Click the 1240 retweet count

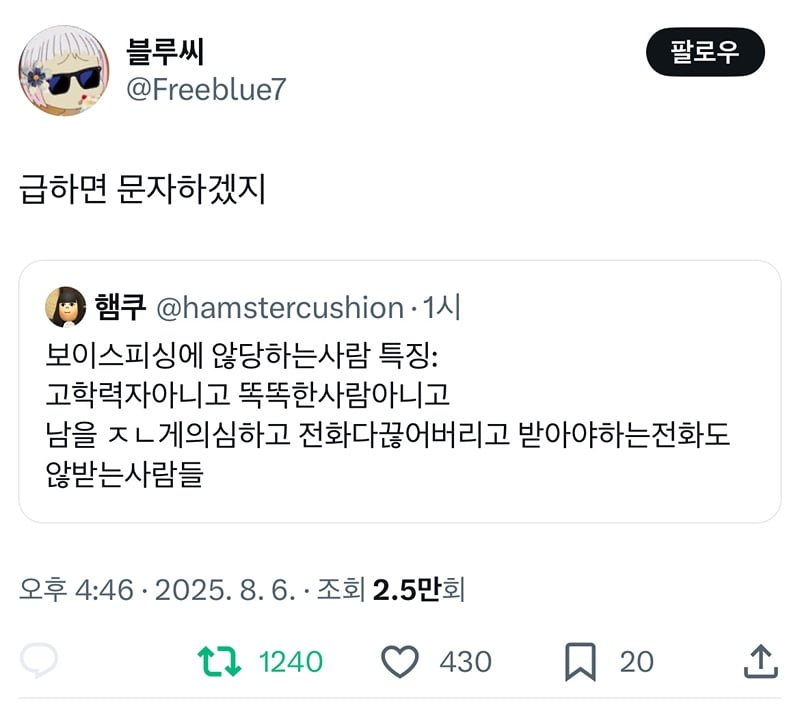pos(291,661)
